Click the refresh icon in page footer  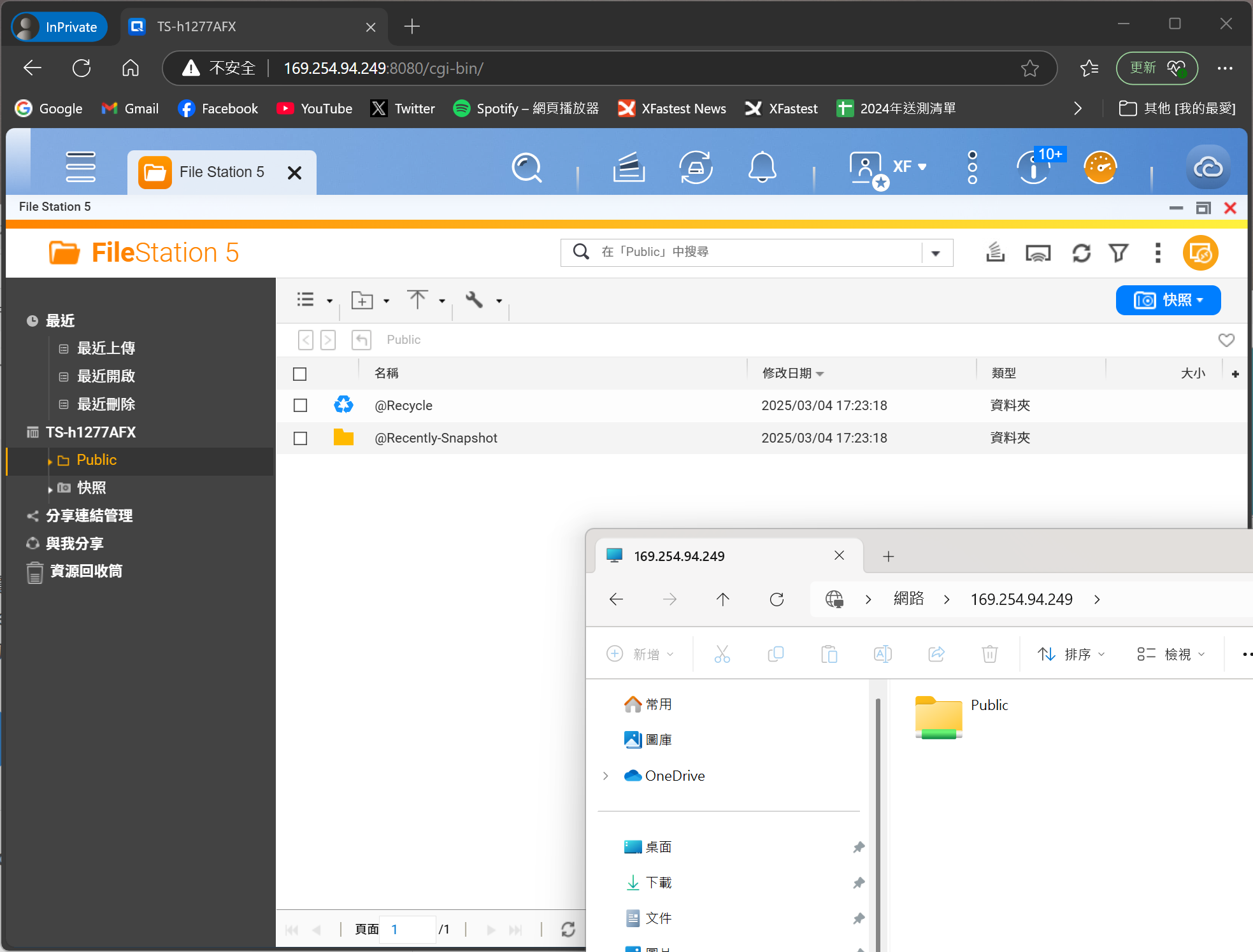[568, 929]
